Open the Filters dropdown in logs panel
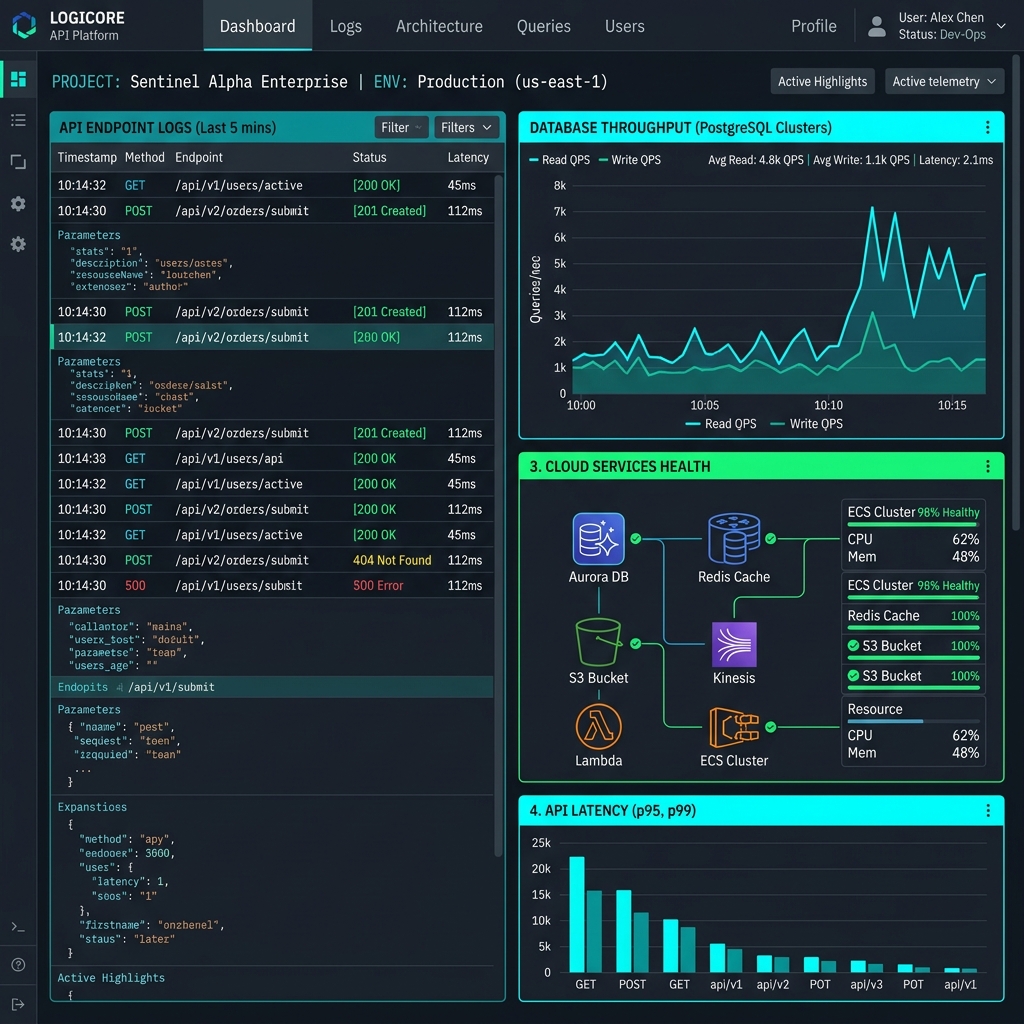The width and height of the screenshot is (1024, 1024). pos(466,127)
